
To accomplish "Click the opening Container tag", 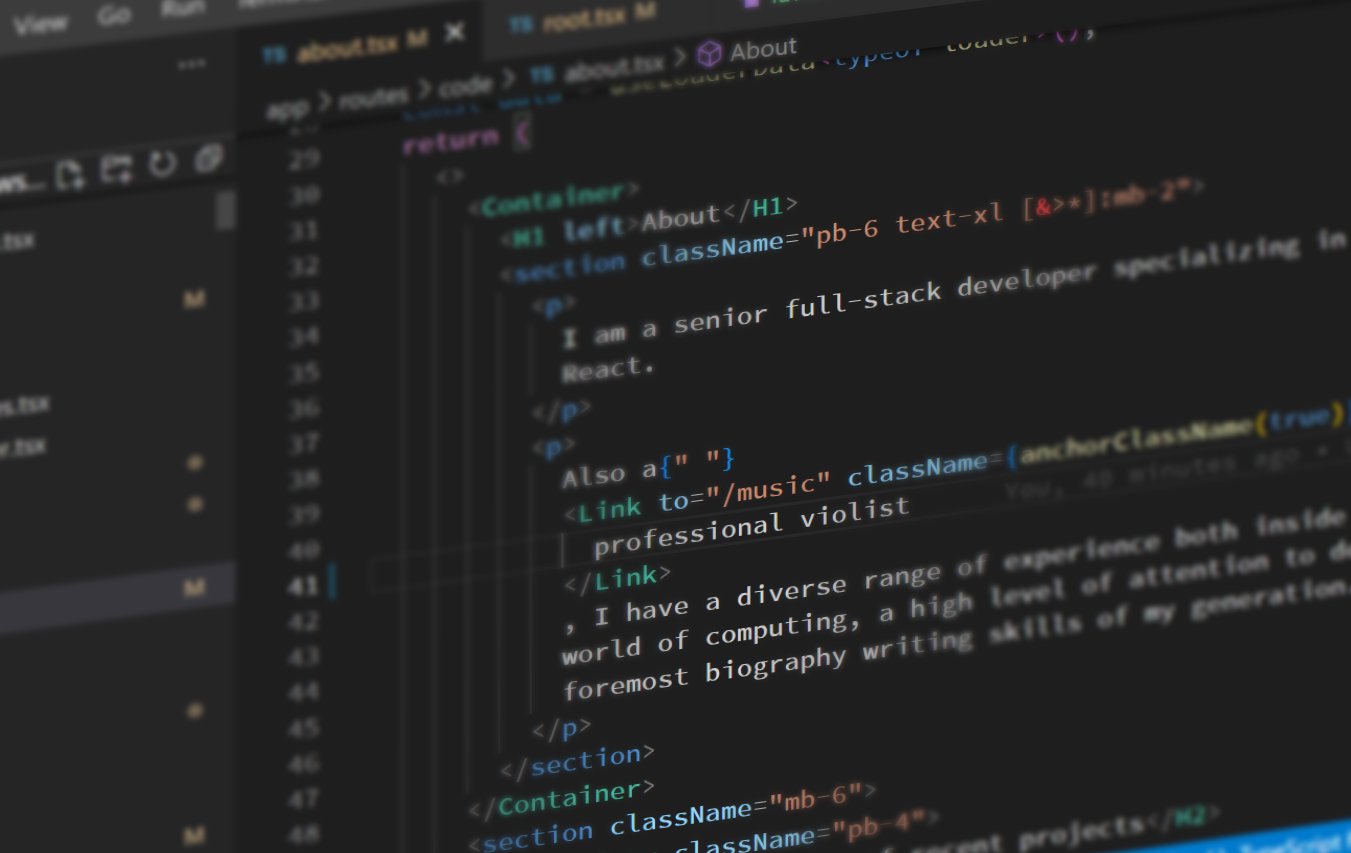I will click(x=554, y=197).
